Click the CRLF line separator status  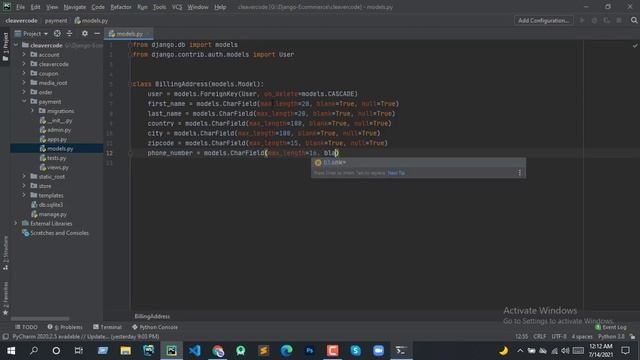(x=540, y=337)
